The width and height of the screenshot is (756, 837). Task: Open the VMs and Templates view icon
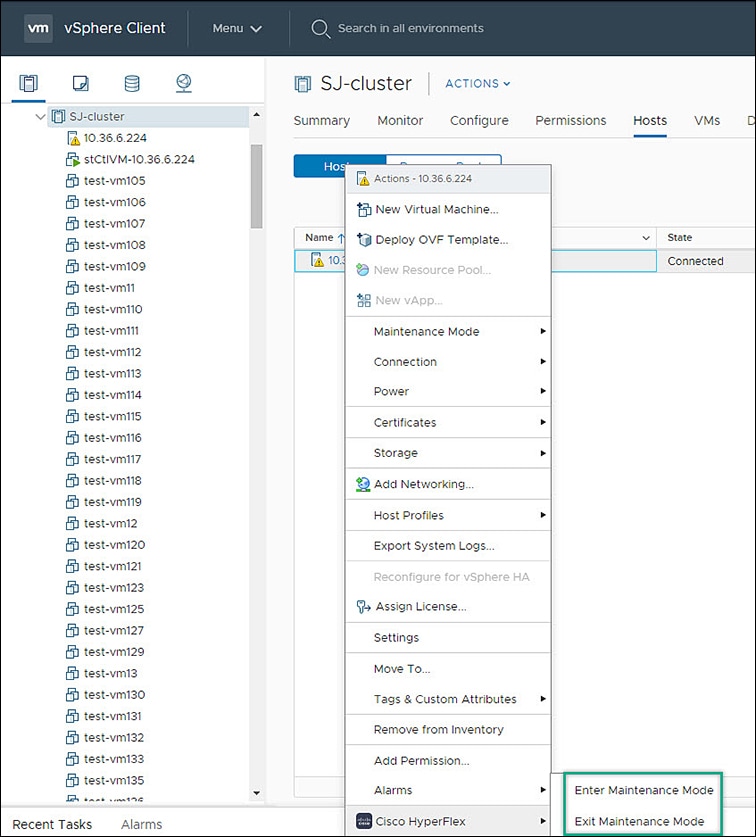point(81,83)
